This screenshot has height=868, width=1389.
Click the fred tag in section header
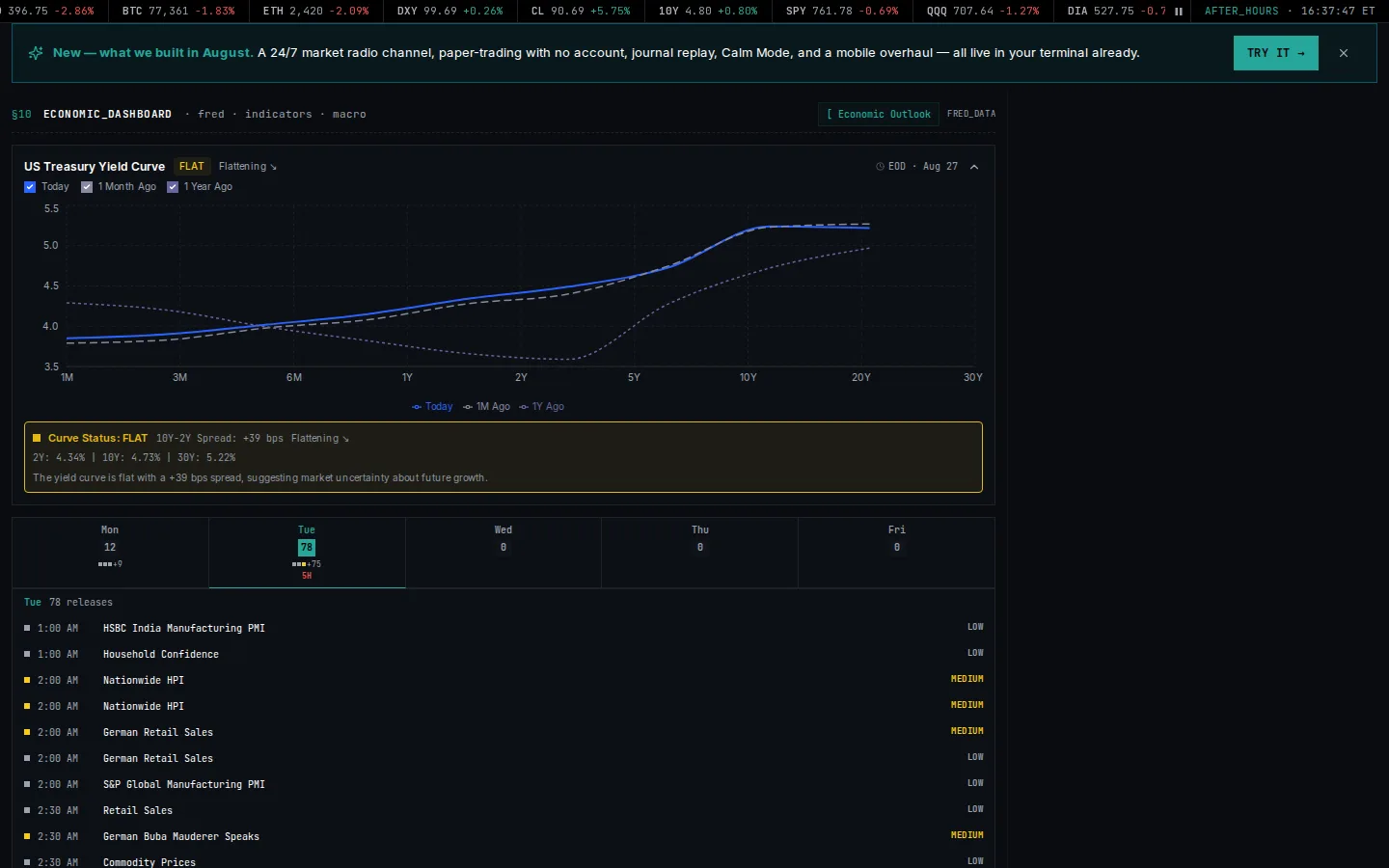pos(211,114)
